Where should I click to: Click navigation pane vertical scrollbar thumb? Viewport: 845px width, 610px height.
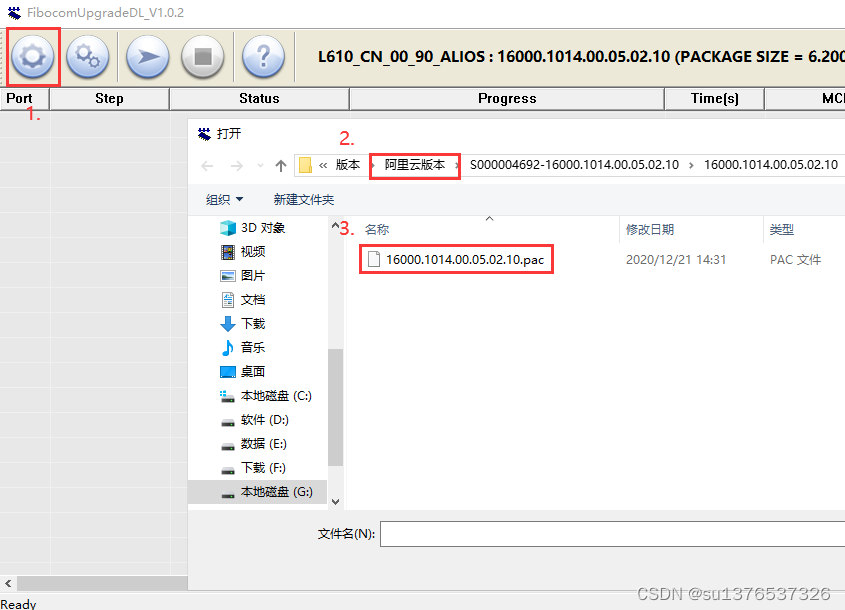(335, 407)
